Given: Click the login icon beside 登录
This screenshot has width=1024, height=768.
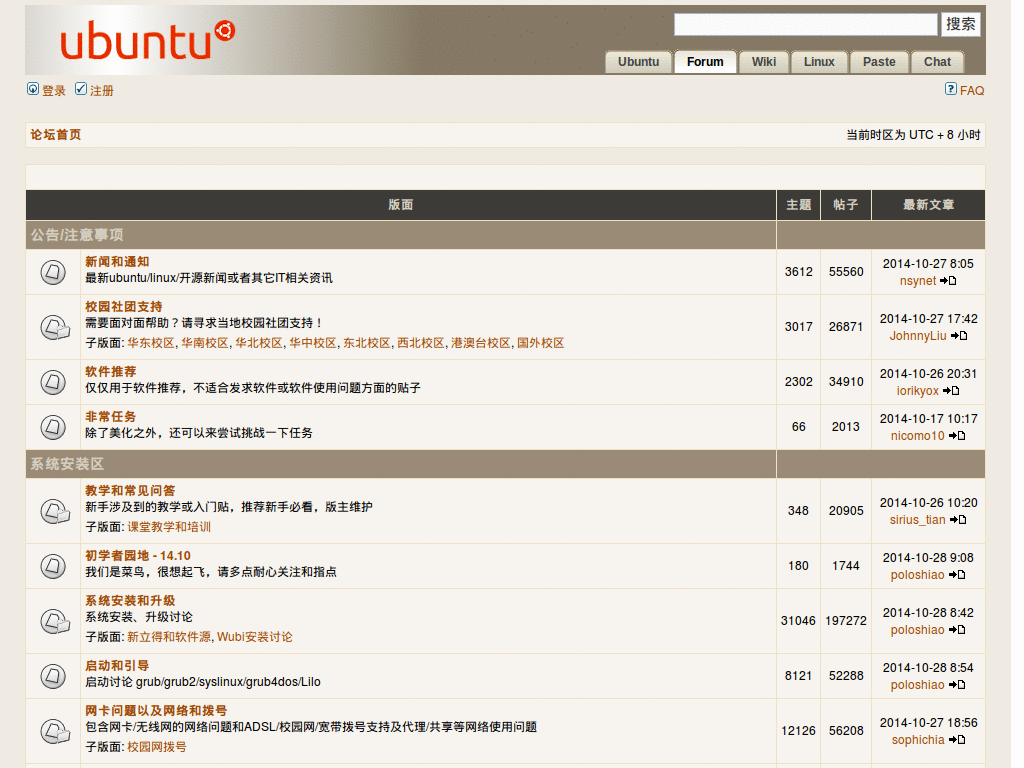Looking at the screenshot, I should [33, 89].
